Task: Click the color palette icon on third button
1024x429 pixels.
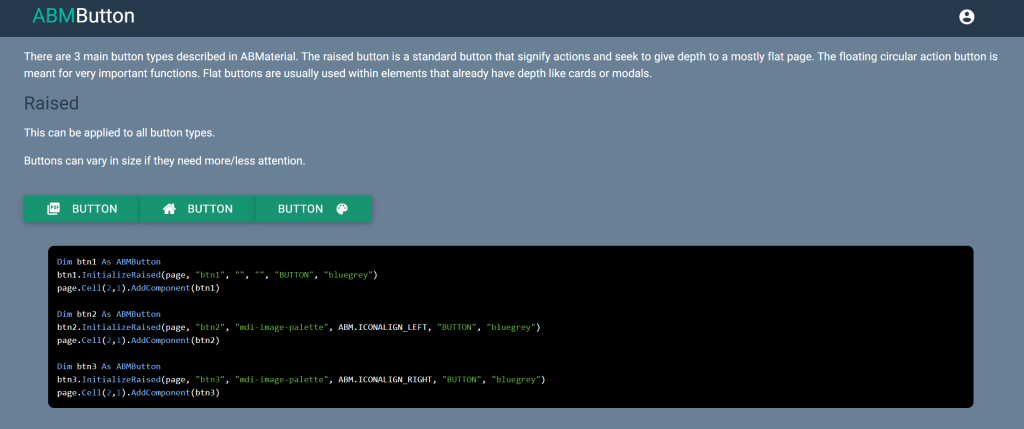Action: coord(342,209)
